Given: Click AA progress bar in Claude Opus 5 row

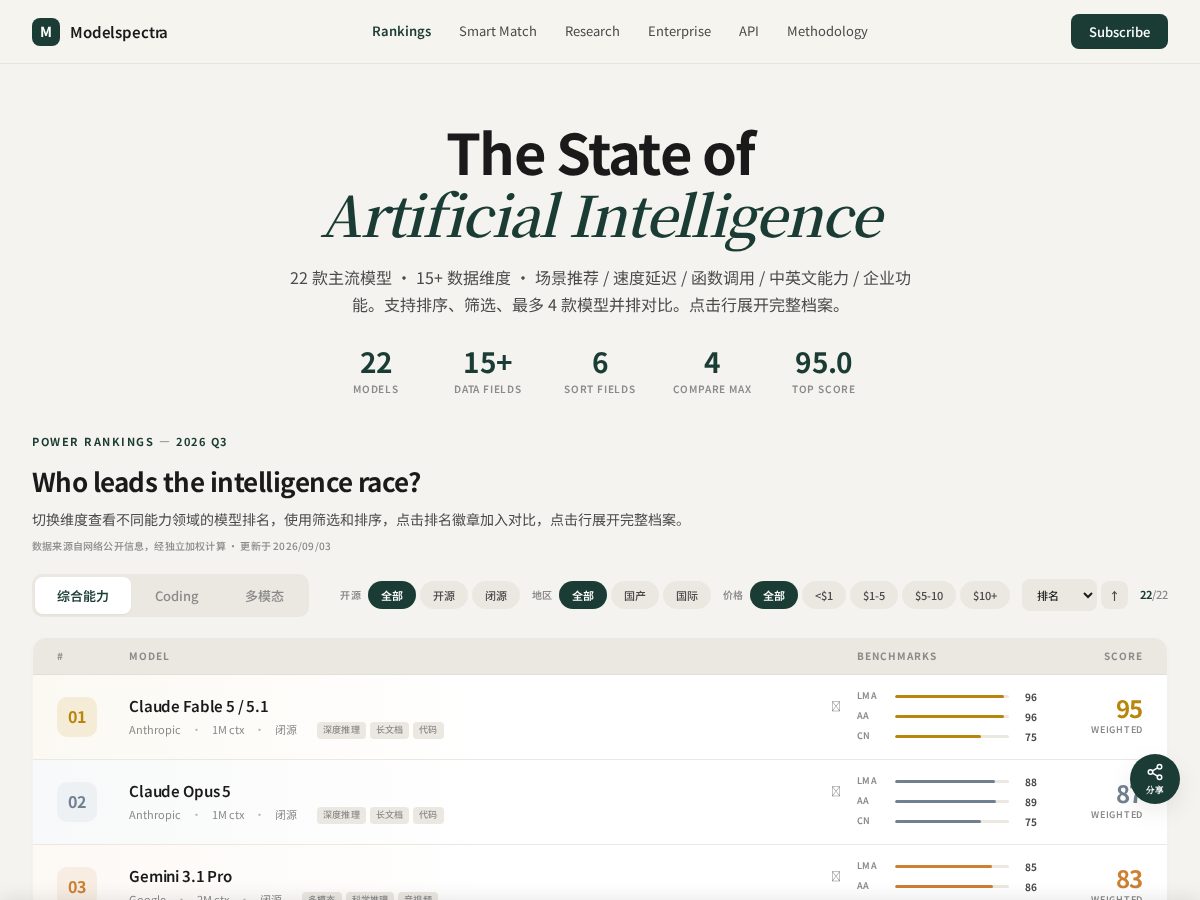Looking at the screenshot, I should [952, 801].
